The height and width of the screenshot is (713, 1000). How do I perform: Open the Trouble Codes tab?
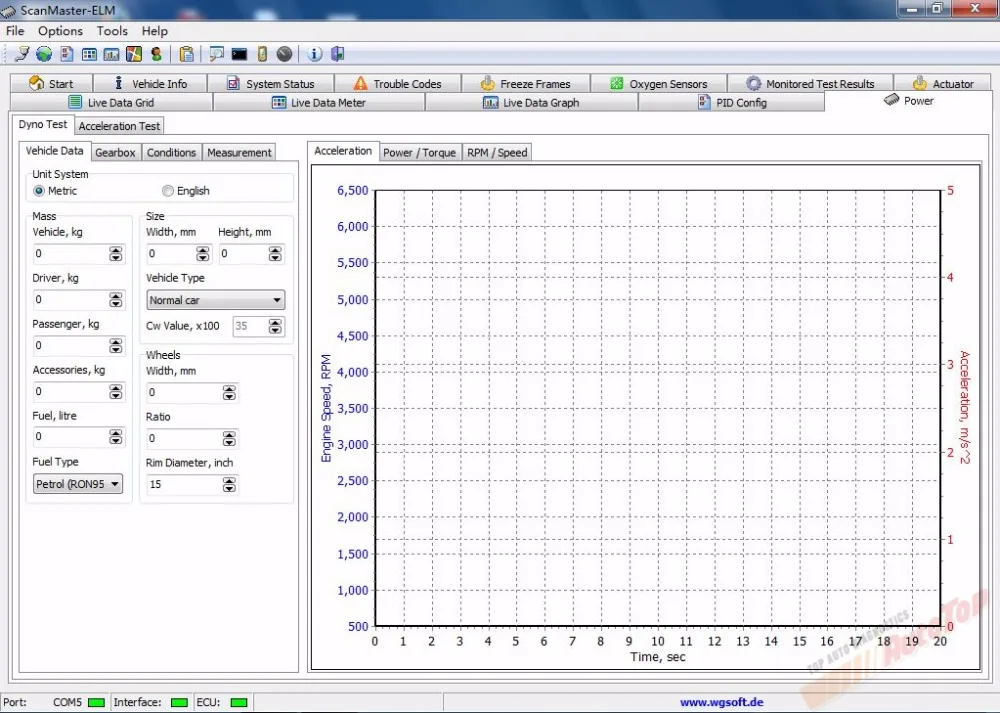coord(397,84)
